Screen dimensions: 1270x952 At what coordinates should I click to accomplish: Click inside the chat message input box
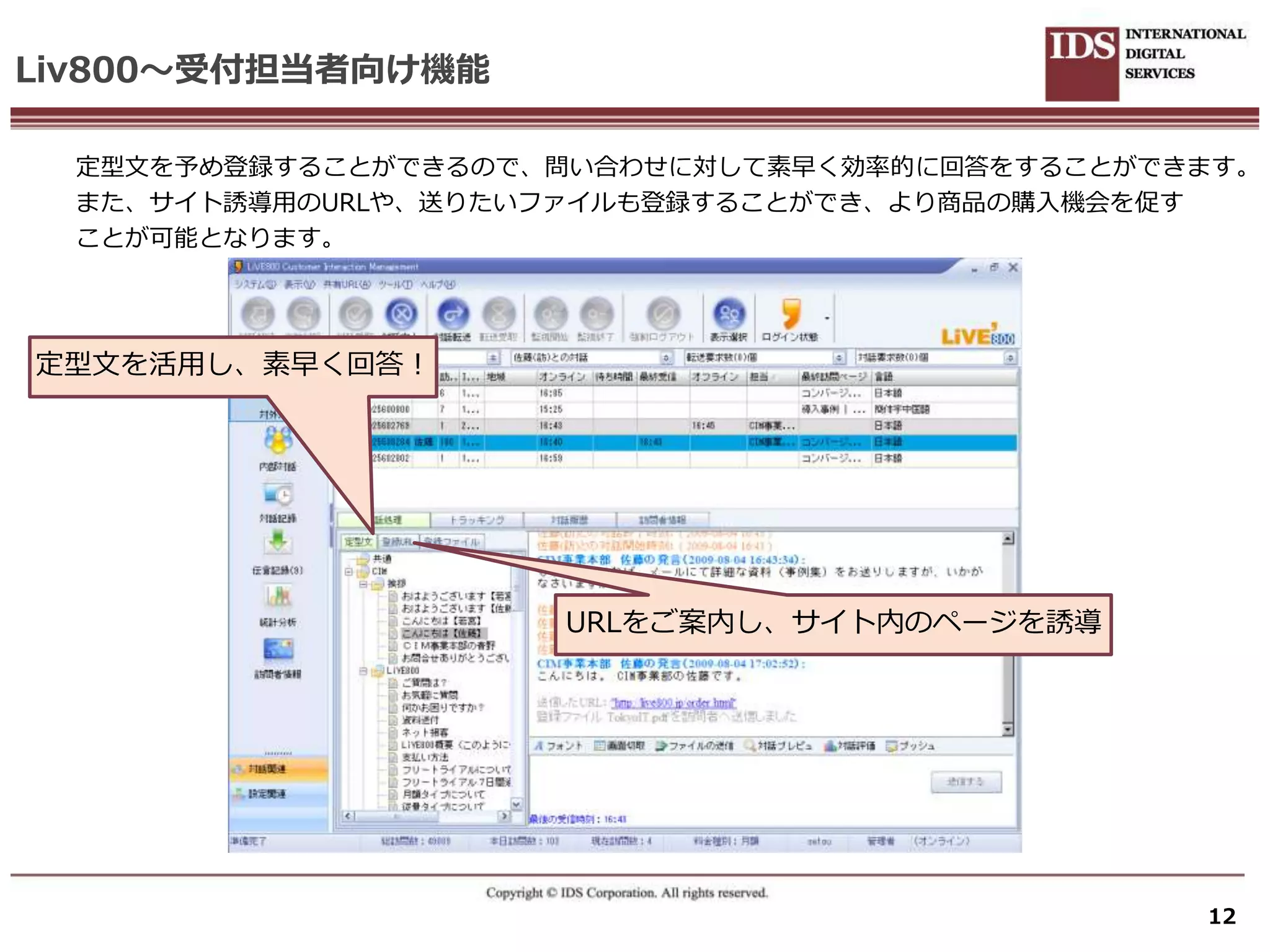pos(726,782)
